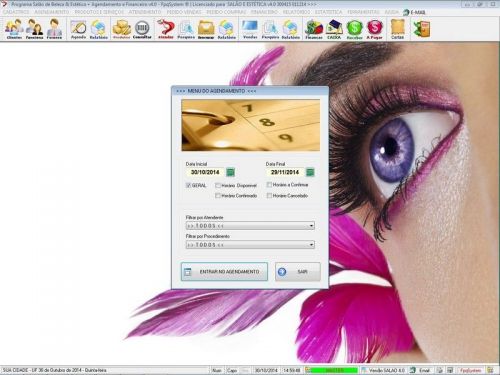Open the Cartas parchment icon

point(397,29)
